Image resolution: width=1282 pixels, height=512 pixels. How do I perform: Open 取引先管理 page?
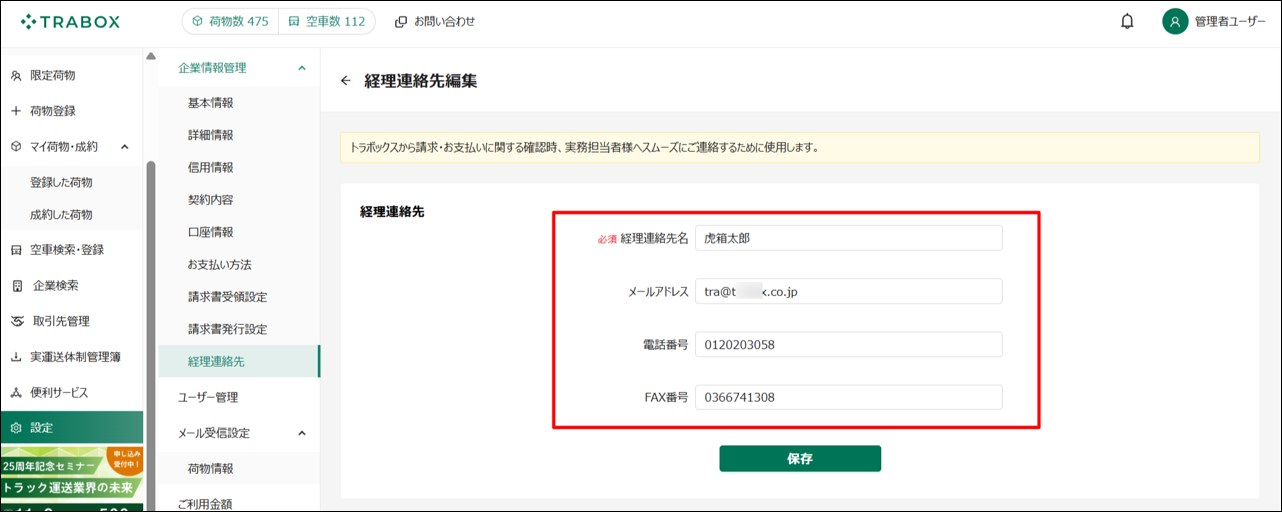pyautogui.click(x=61, y=321)
